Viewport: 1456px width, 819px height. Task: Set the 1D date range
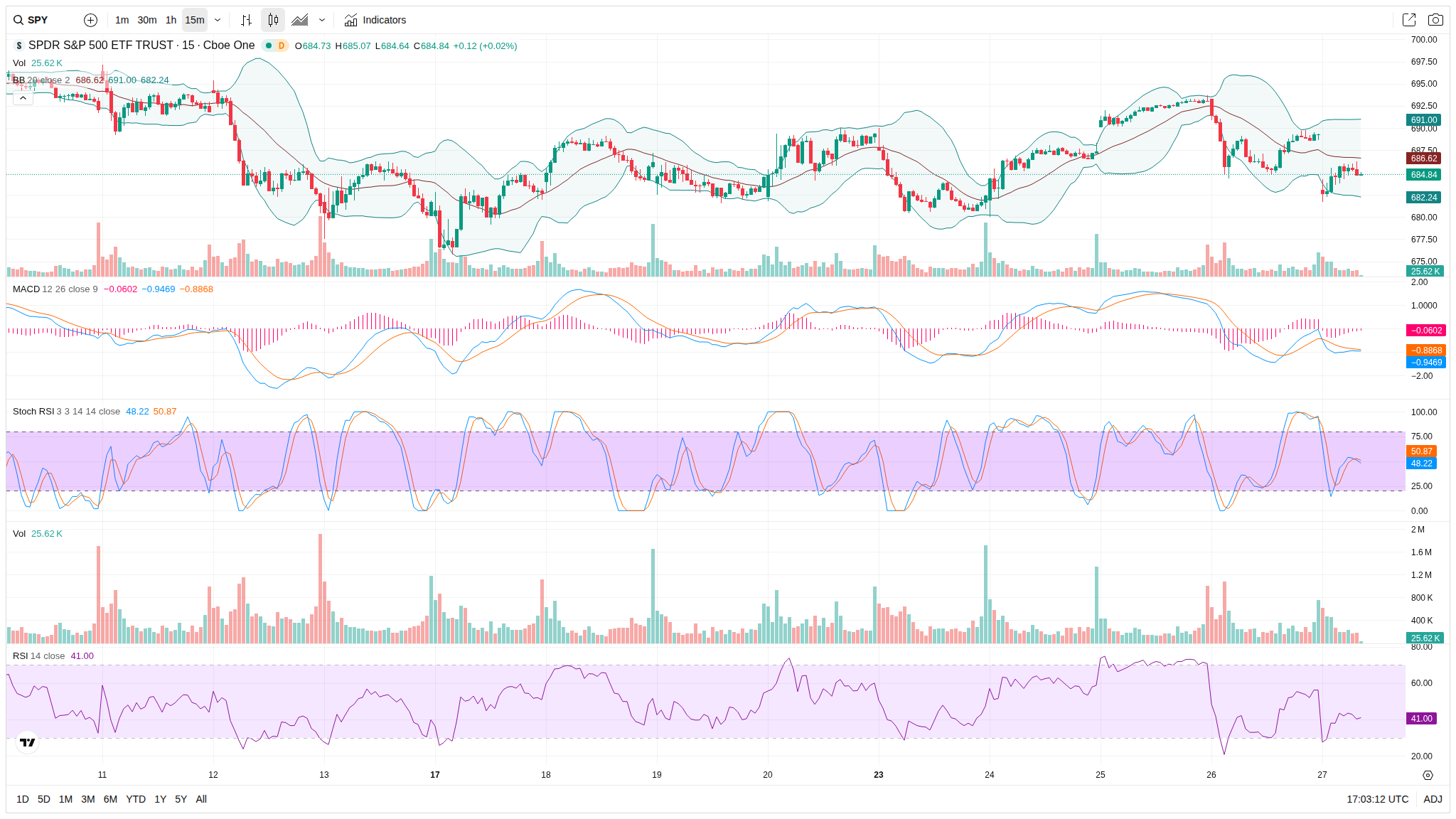23,799
